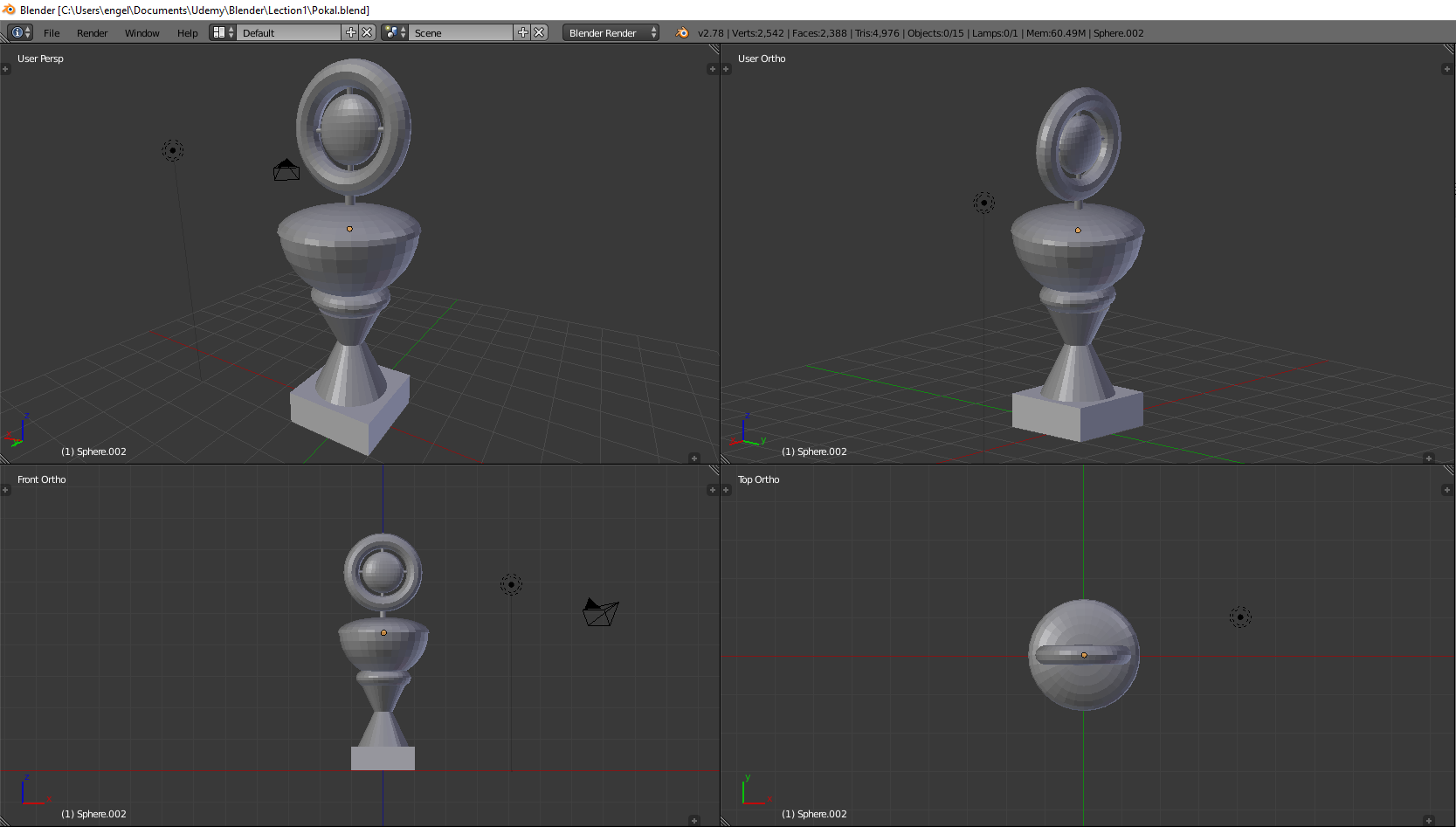
Task: Click the Scene name field
Action: coord(461,33)
